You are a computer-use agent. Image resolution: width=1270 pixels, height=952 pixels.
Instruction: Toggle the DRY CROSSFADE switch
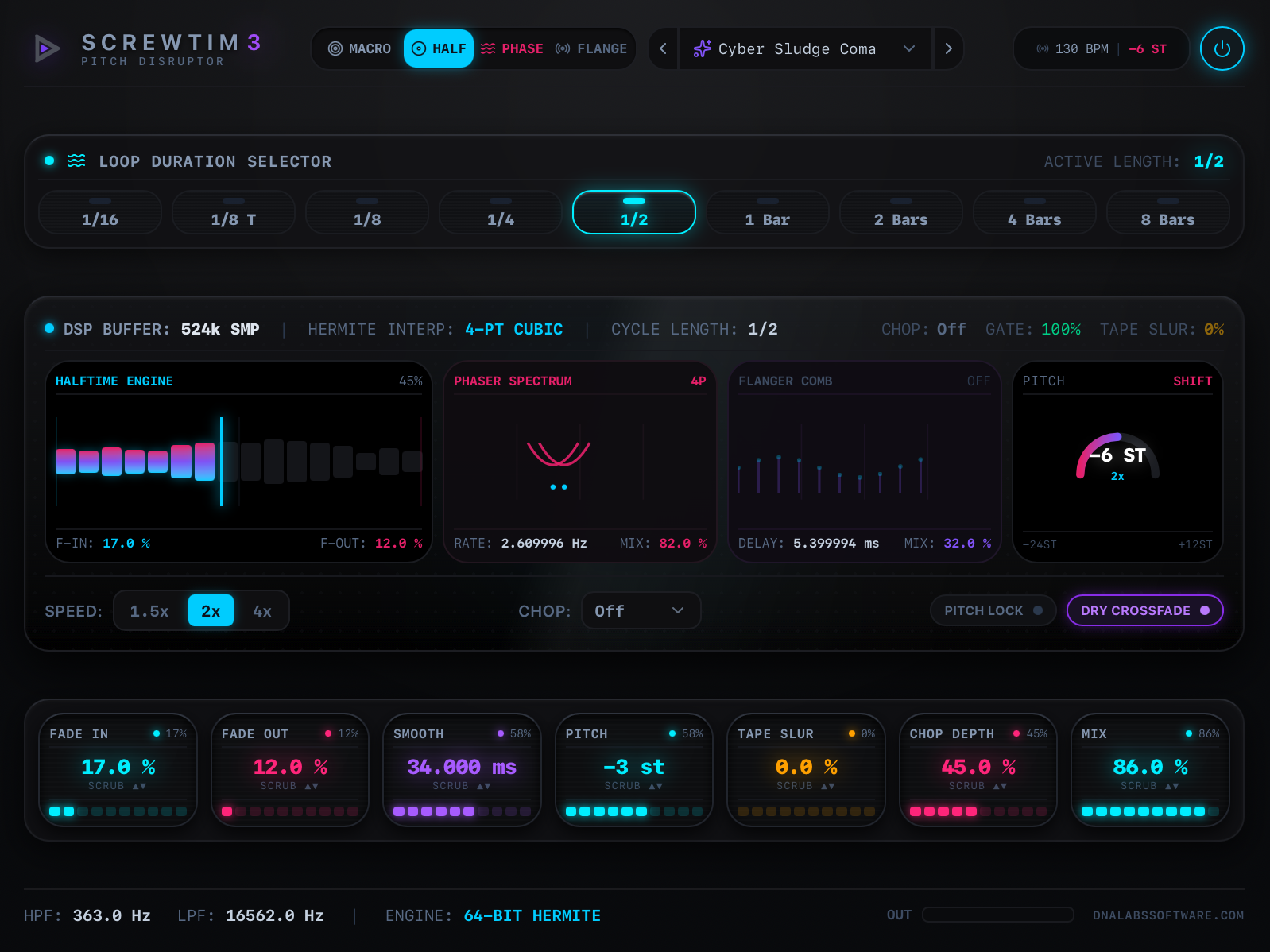(1144, 610)
